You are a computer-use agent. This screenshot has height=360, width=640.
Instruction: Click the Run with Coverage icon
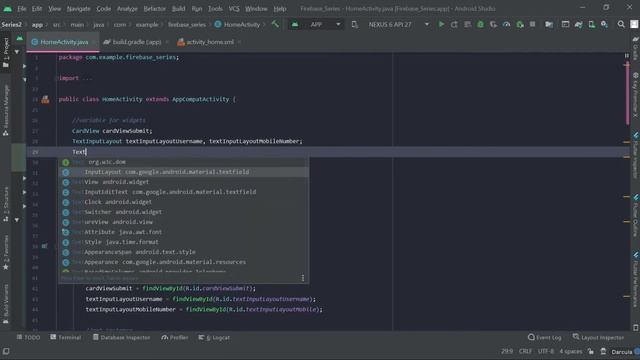pyautogui.click(x=493, y=24)
